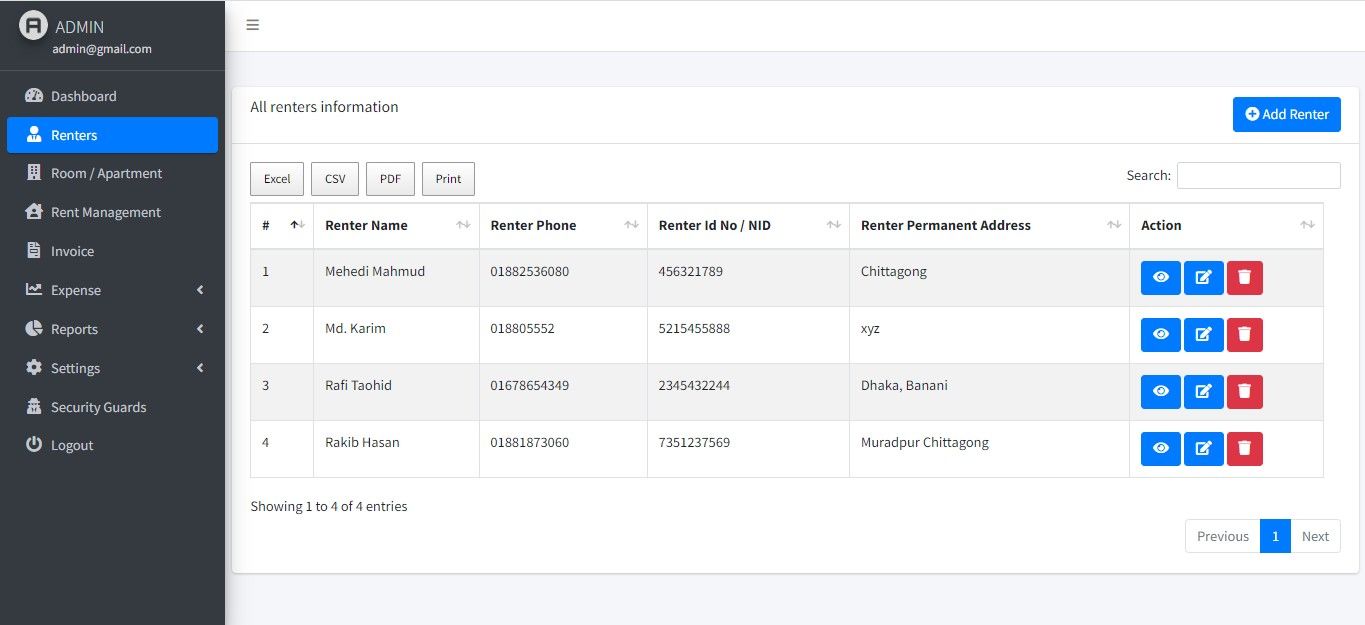Delete Rakib Hasan using red trash icon

(x=1244, y=449)
